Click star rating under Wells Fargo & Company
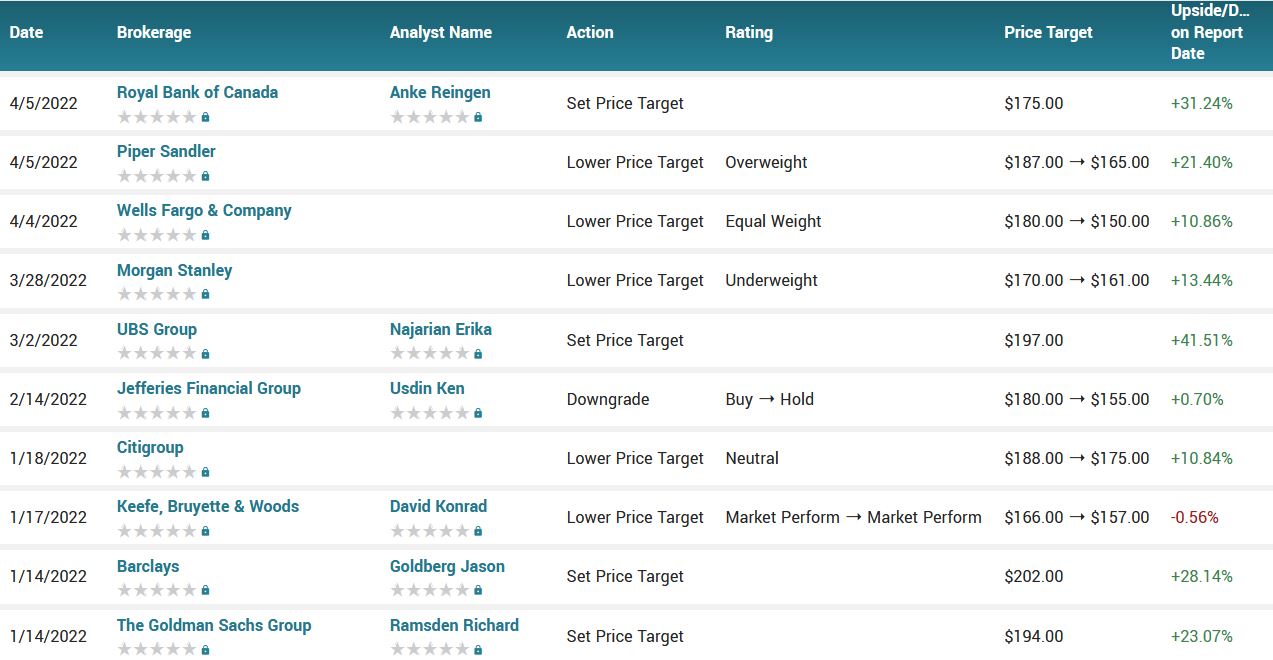The image size is (1273, 660). [157, 235]
